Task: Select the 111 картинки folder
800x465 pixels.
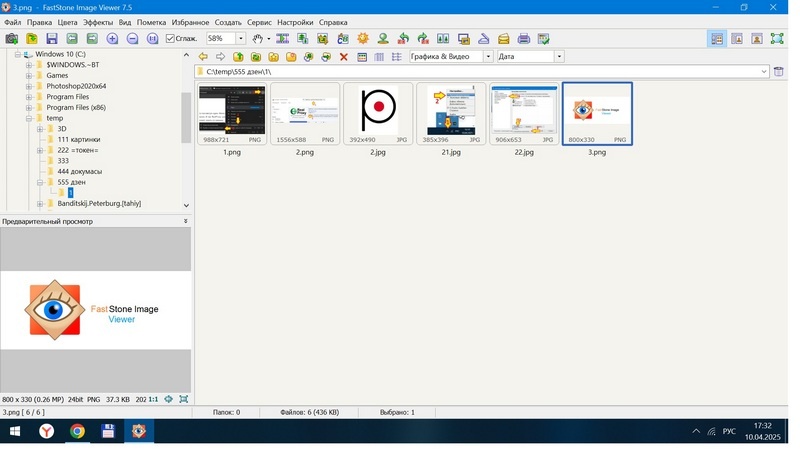Action: point(79,139)
